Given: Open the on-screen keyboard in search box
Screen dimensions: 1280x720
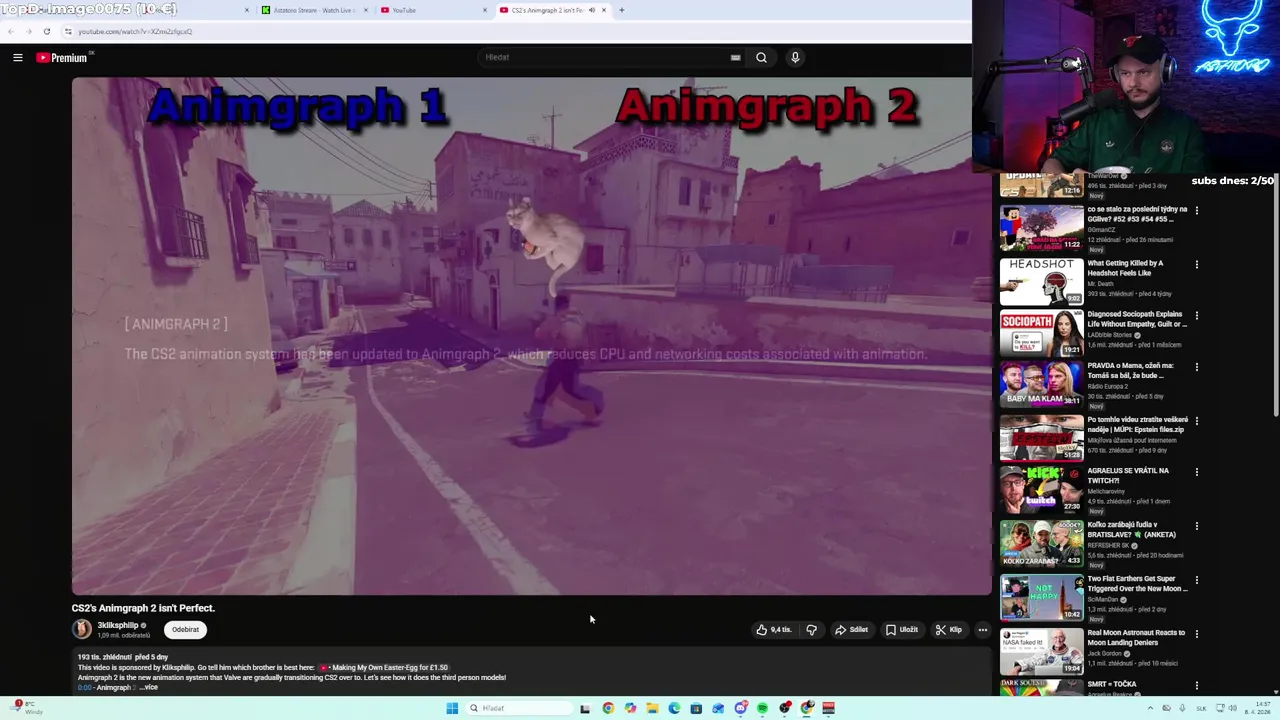Looking at the screenshot, I should (x=735, y=58).
